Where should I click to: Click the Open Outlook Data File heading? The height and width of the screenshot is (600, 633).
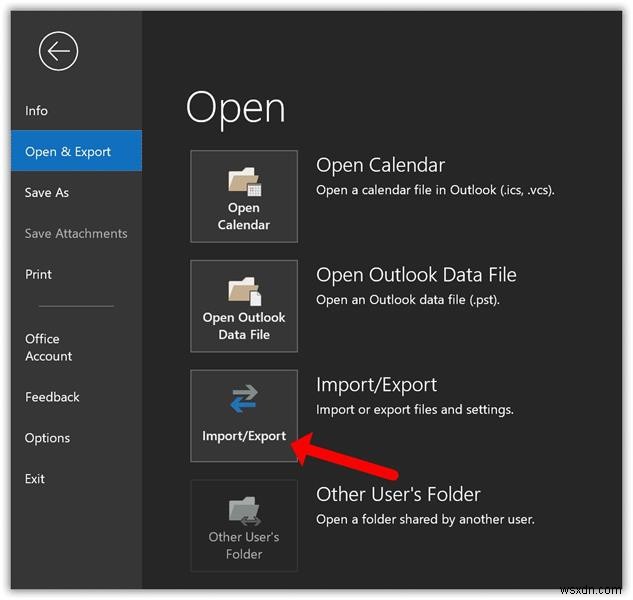tap(416, 275)
